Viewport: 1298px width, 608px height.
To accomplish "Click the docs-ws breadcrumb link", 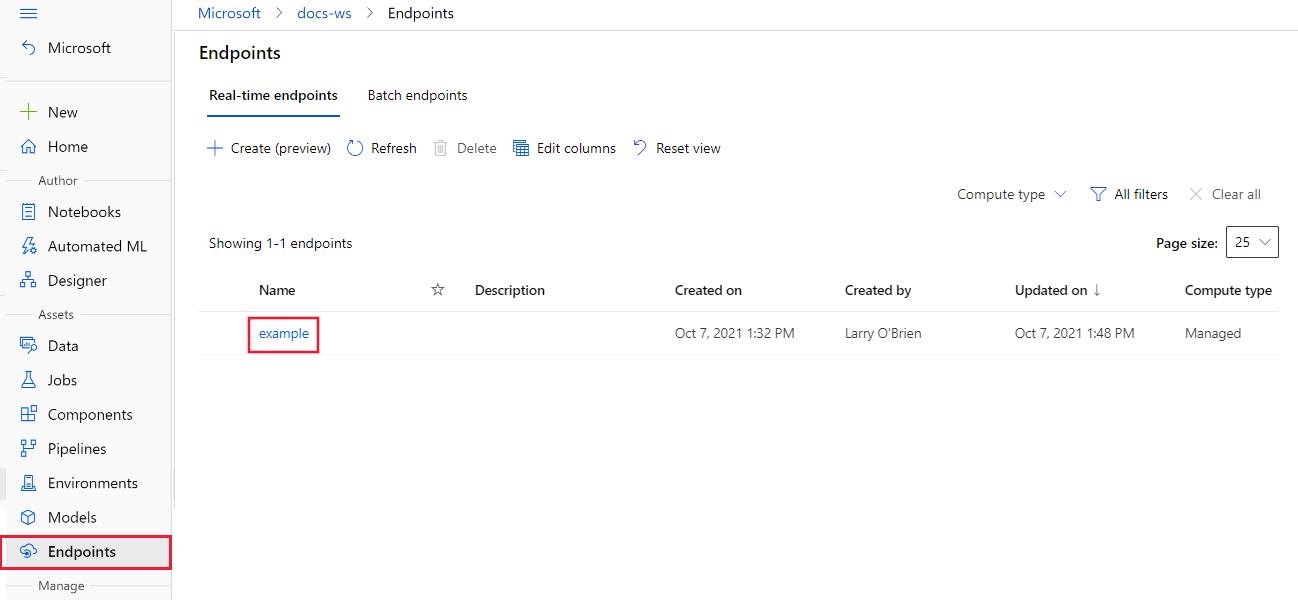I will pyautogui.click(x=324, y=14).
